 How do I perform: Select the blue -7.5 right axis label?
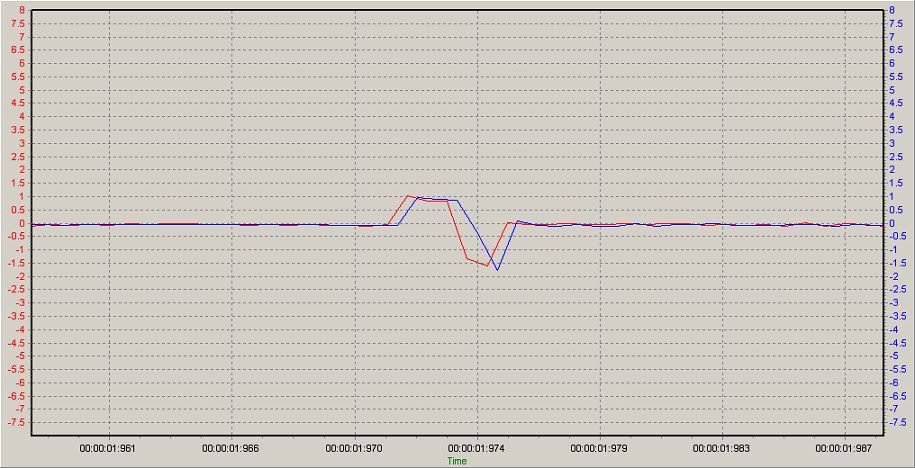coord(897,422)
